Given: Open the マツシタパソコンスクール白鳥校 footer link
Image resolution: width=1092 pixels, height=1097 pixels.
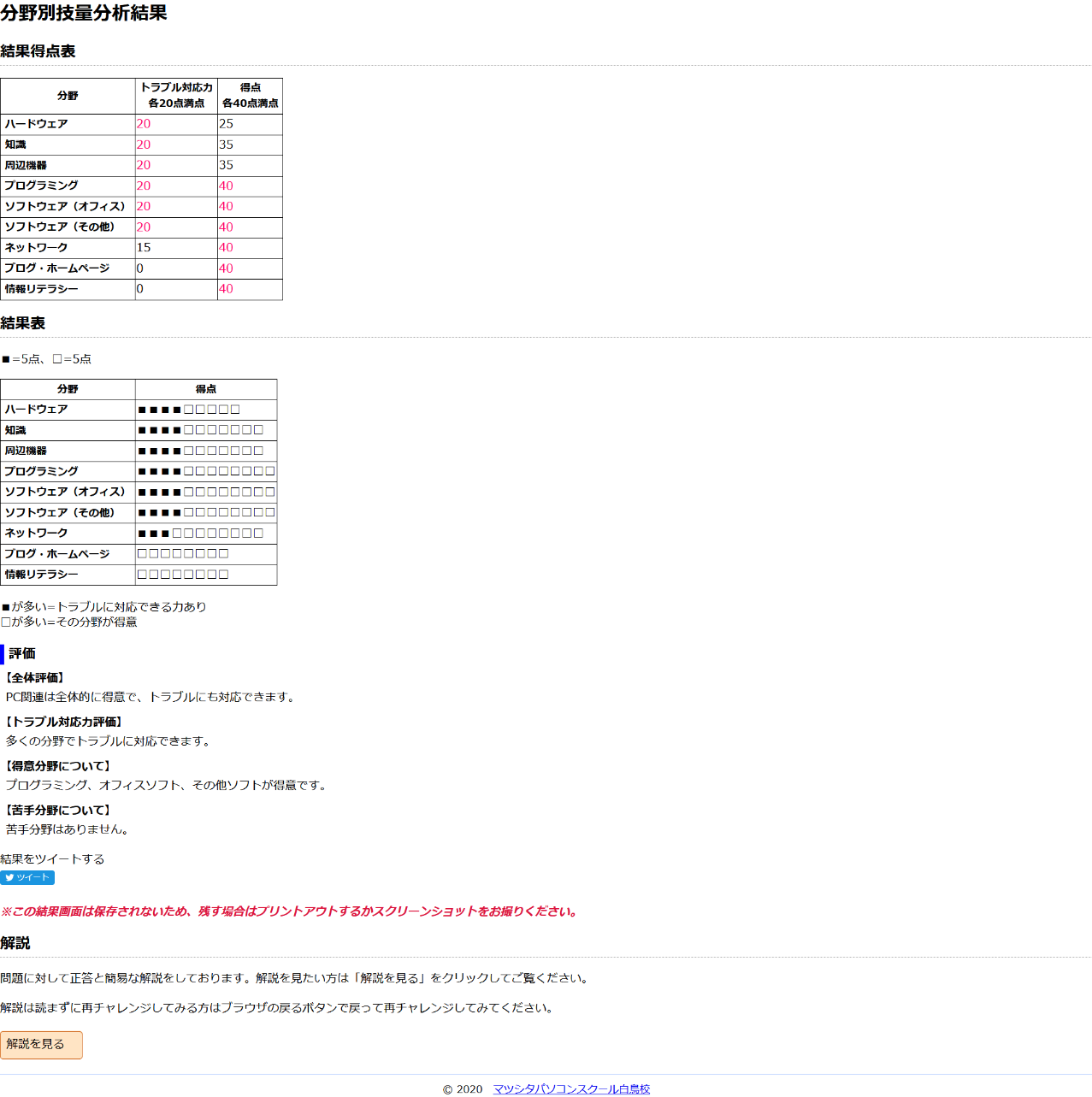Looking at the screenshot, I should point(570,1088).
